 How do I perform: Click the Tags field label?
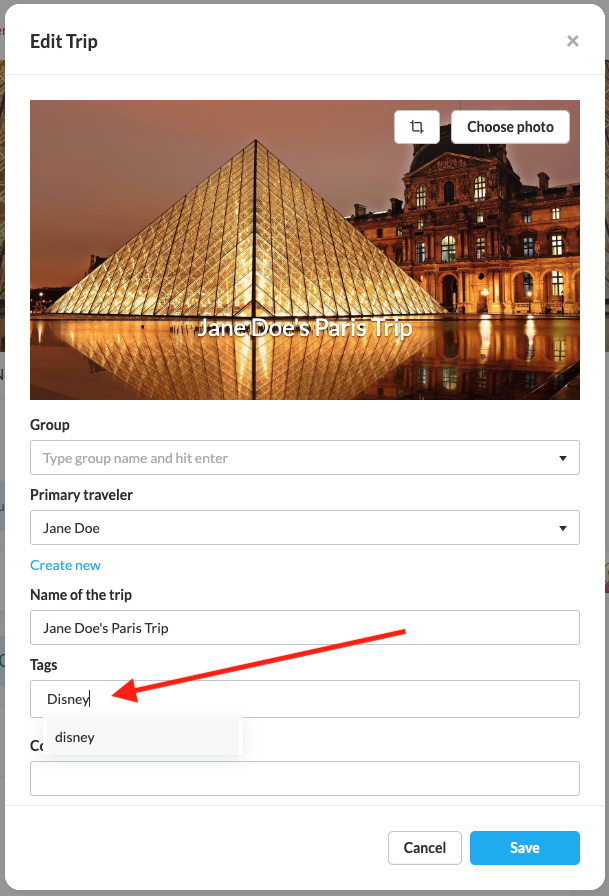(44, 665)
